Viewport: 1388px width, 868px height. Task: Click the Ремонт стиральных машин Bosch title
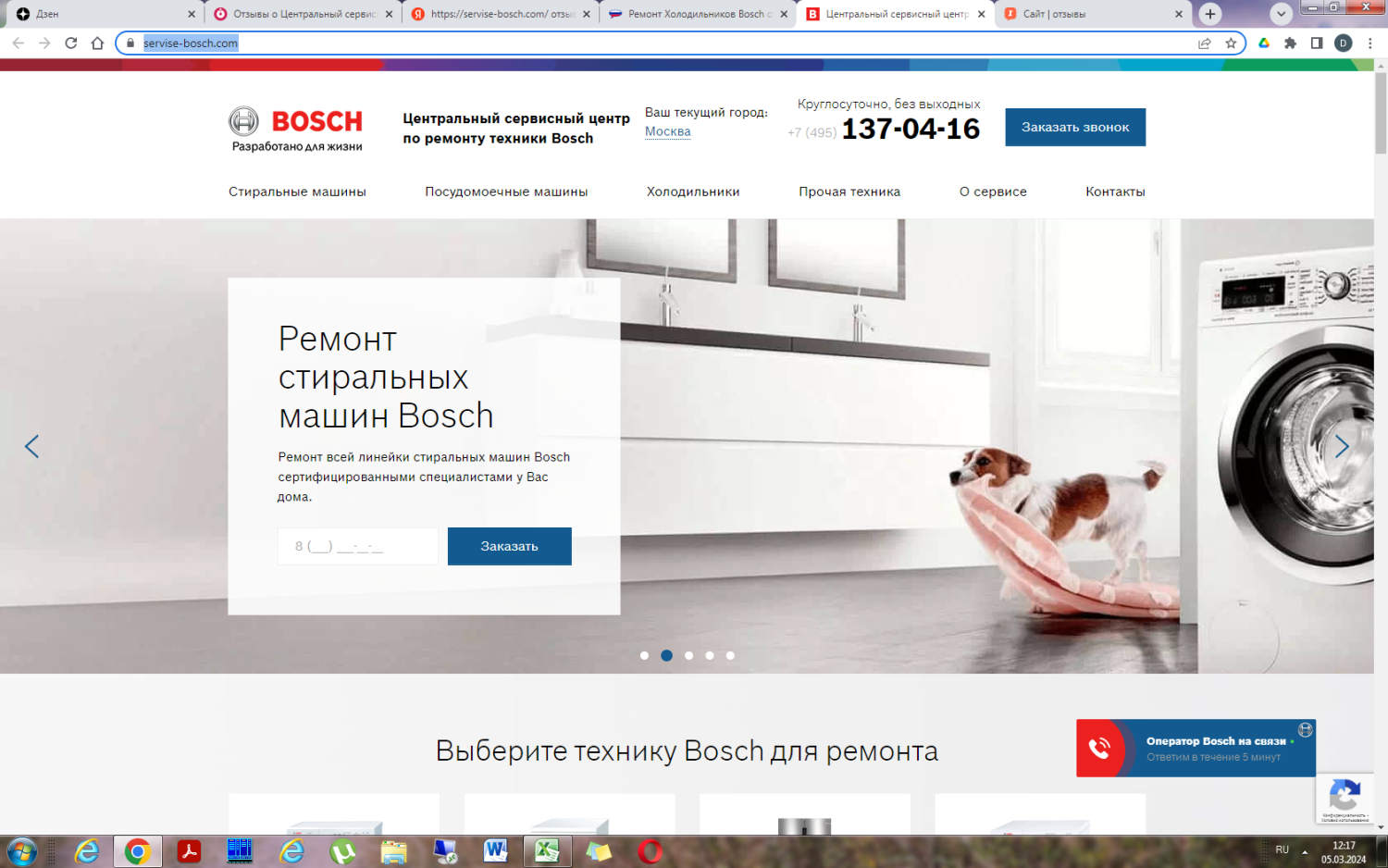tap(386, 378)
